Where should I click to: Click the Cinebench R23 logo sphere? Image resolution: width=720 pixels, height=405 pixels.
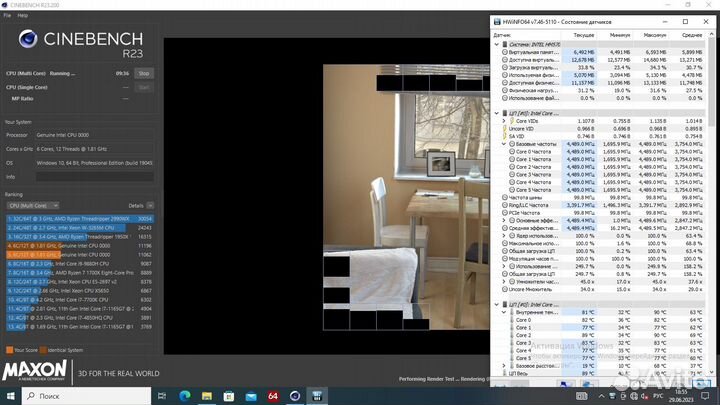[28, 39]
